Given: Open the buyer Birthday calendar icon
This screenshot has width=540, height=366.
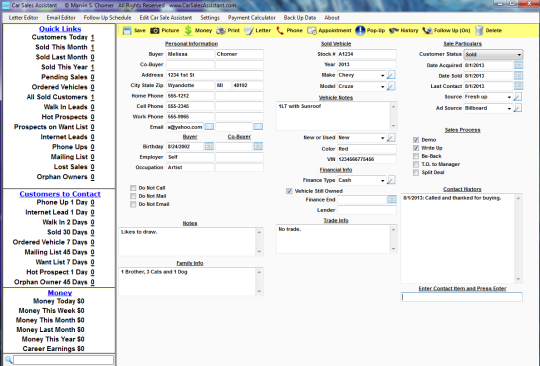Looking at the screenshot, I should (x=209, y=146).
